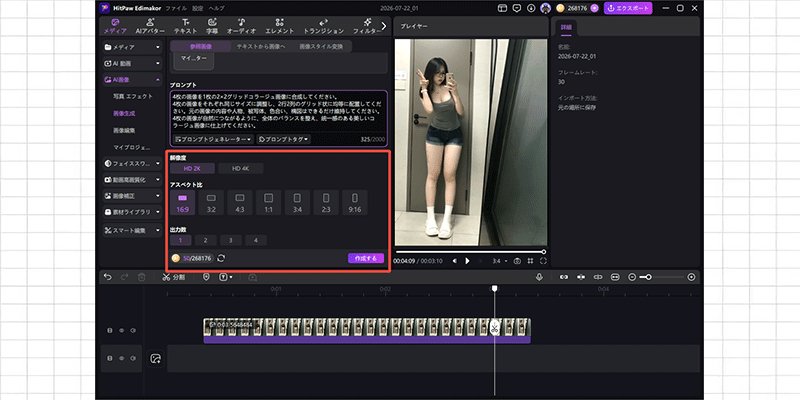
Task: Click the timeline zoom-out minus icon
Action: click(x=632, y=277)
